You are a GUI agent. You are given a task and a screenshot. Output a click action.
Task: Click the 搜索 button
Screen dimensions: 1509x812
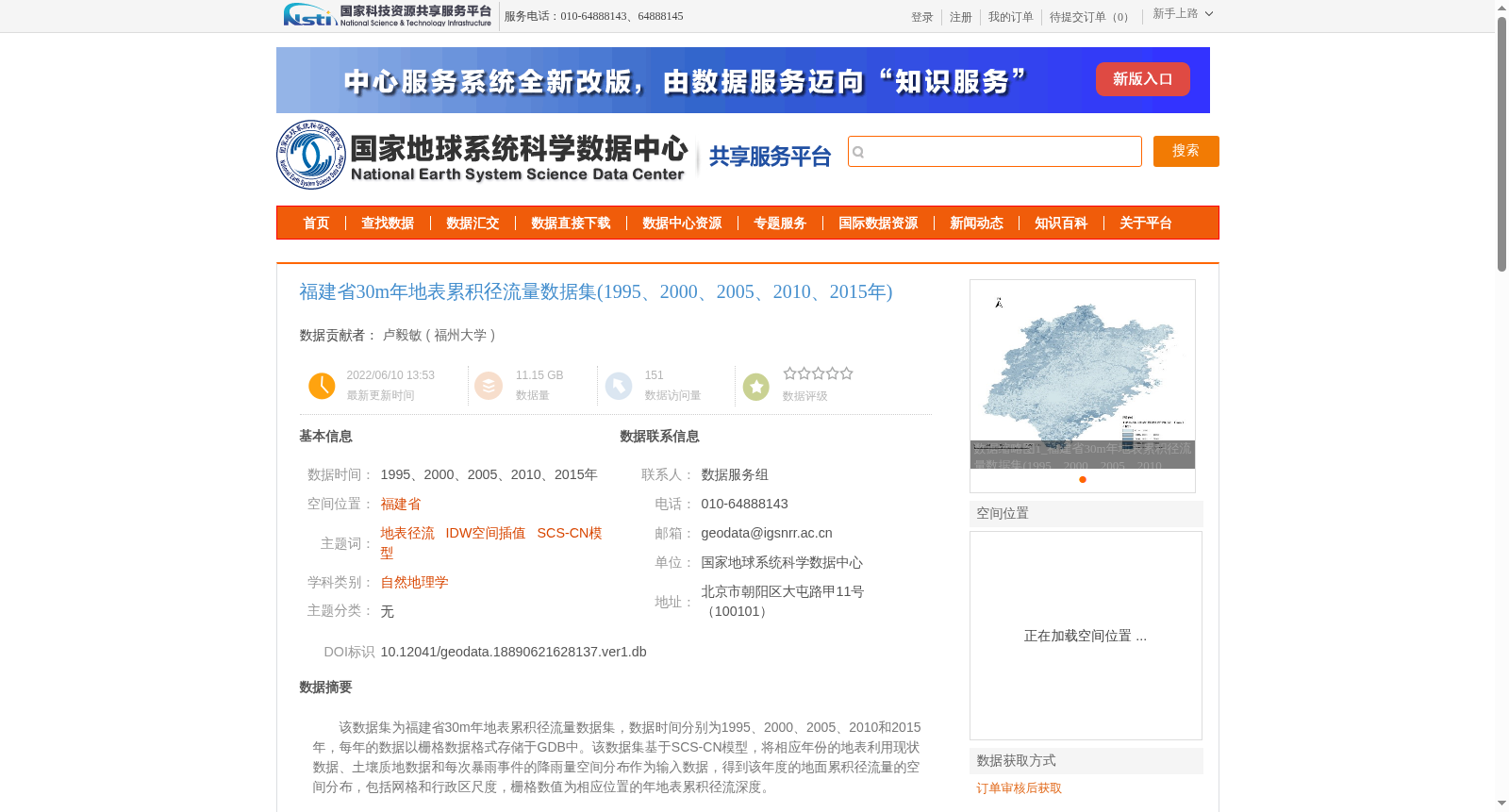point(1186,151)
